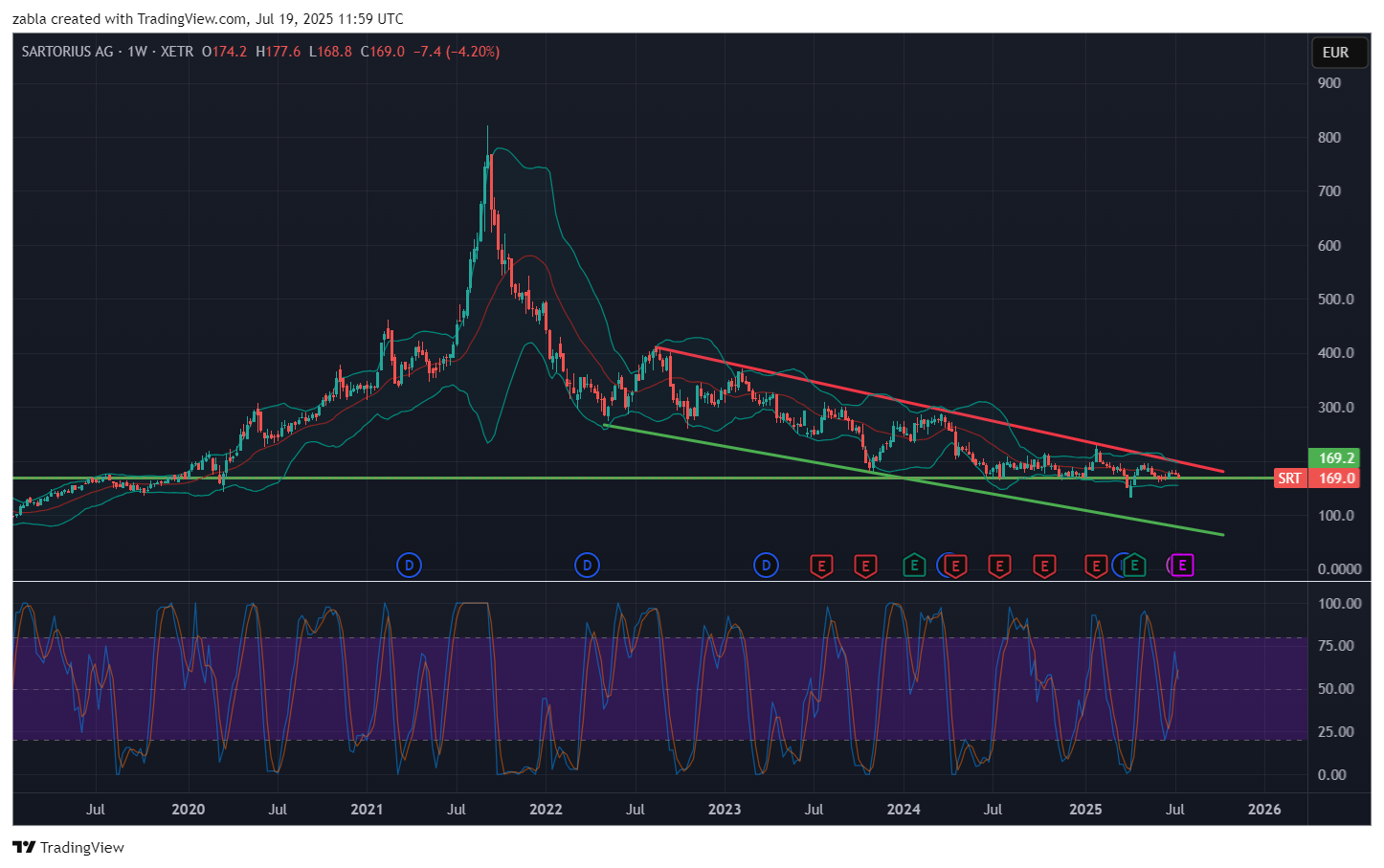The width and height of the screenshot is (1384, 868).
Task: Open the dividend marker after 2023
Action: point(766,566)
